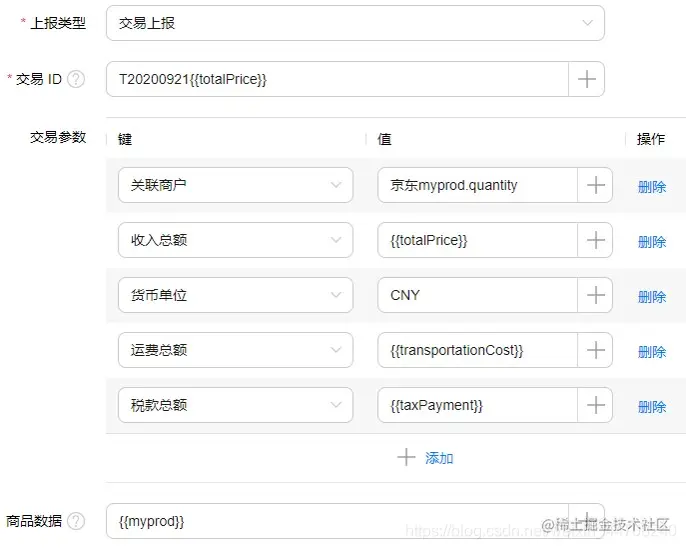Click the 商品数据 help question-mark icon
The height and width of the screenshot is (549, 686).
coord(76,521)
